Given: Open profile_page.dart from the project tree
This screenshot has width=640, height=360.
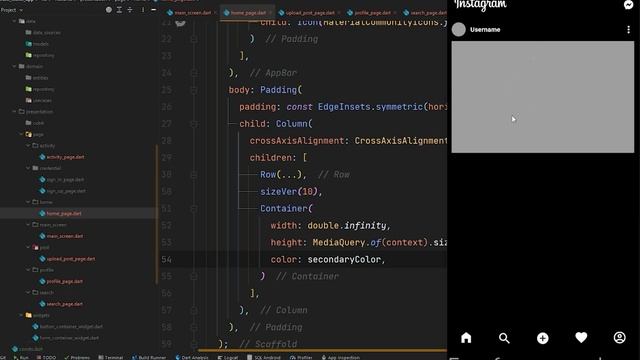Looking at the screenshot, I should click(61, 281).
